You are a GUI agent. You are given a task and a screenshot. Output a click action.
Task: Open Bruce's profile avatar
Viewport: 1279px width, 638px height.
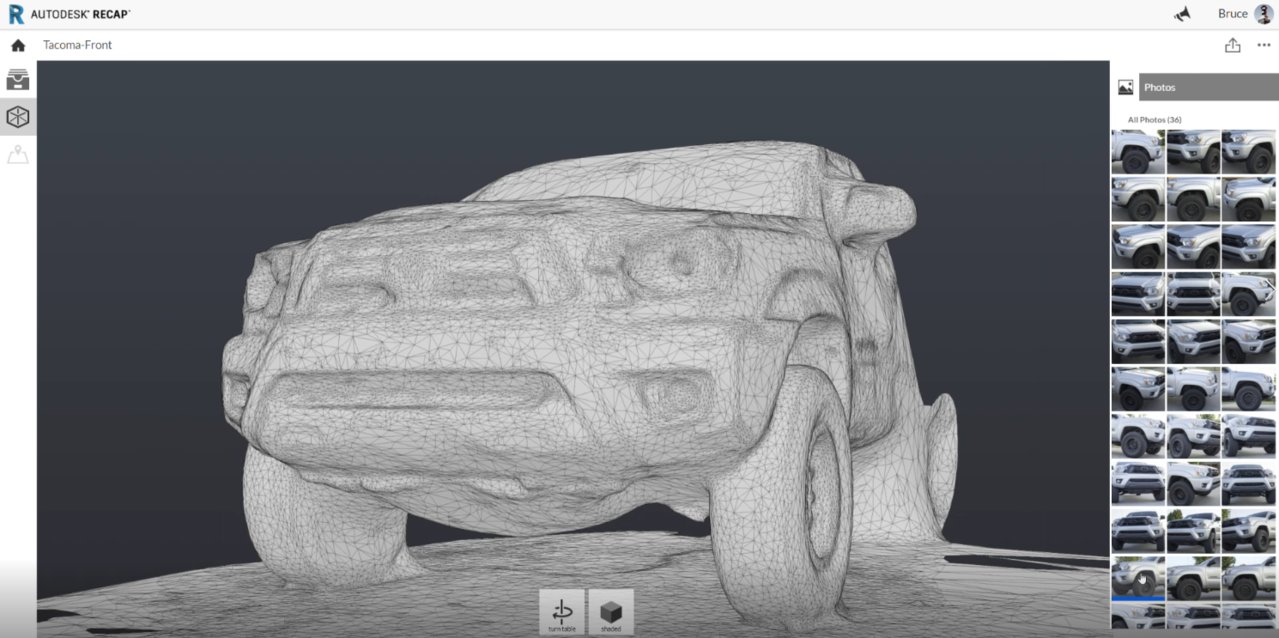point(1263,14)
